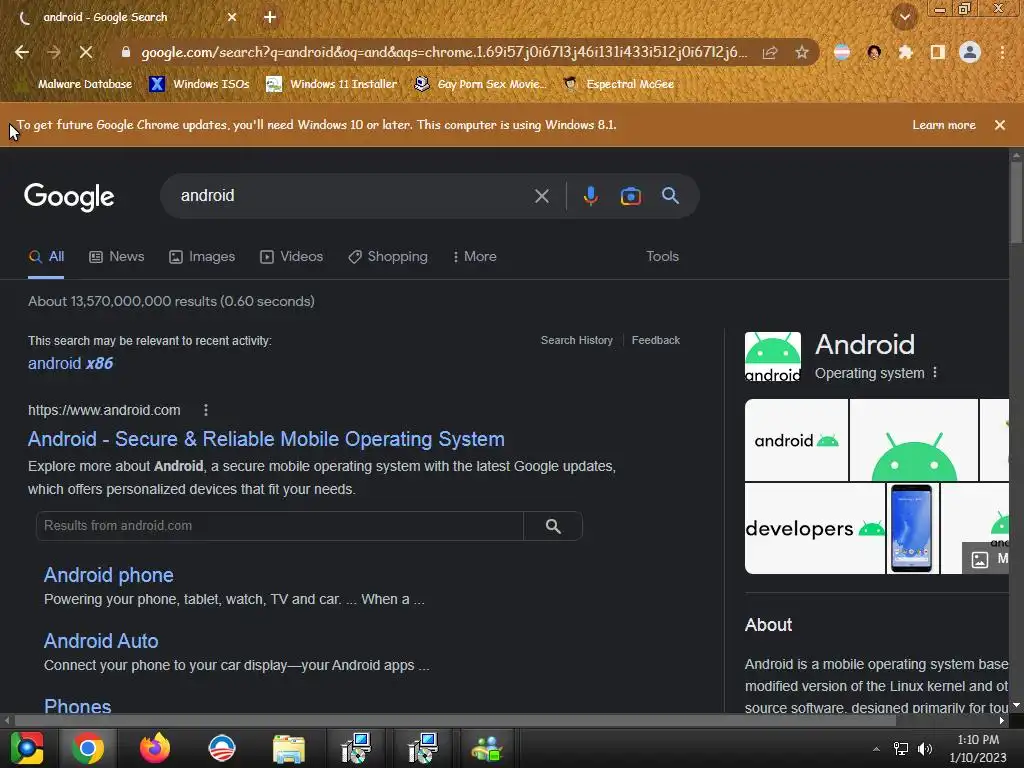Viewport: 1024px width, 768px height.
Task: Switch to the Shopping tab
Action: [x=388, y=257]
